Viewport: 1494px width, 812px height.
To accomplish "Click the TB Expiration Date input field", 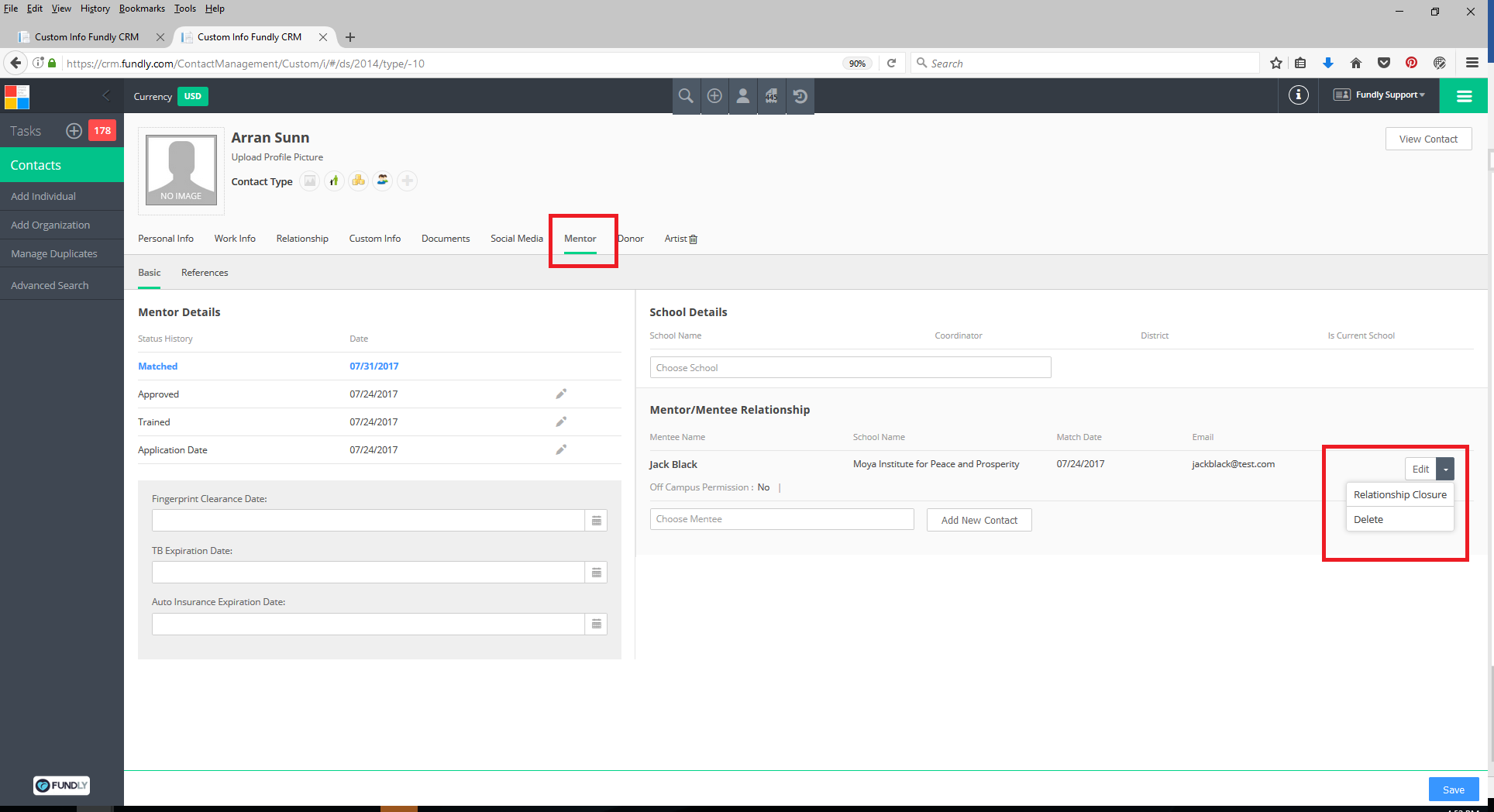I will click(x=368, y=573).
